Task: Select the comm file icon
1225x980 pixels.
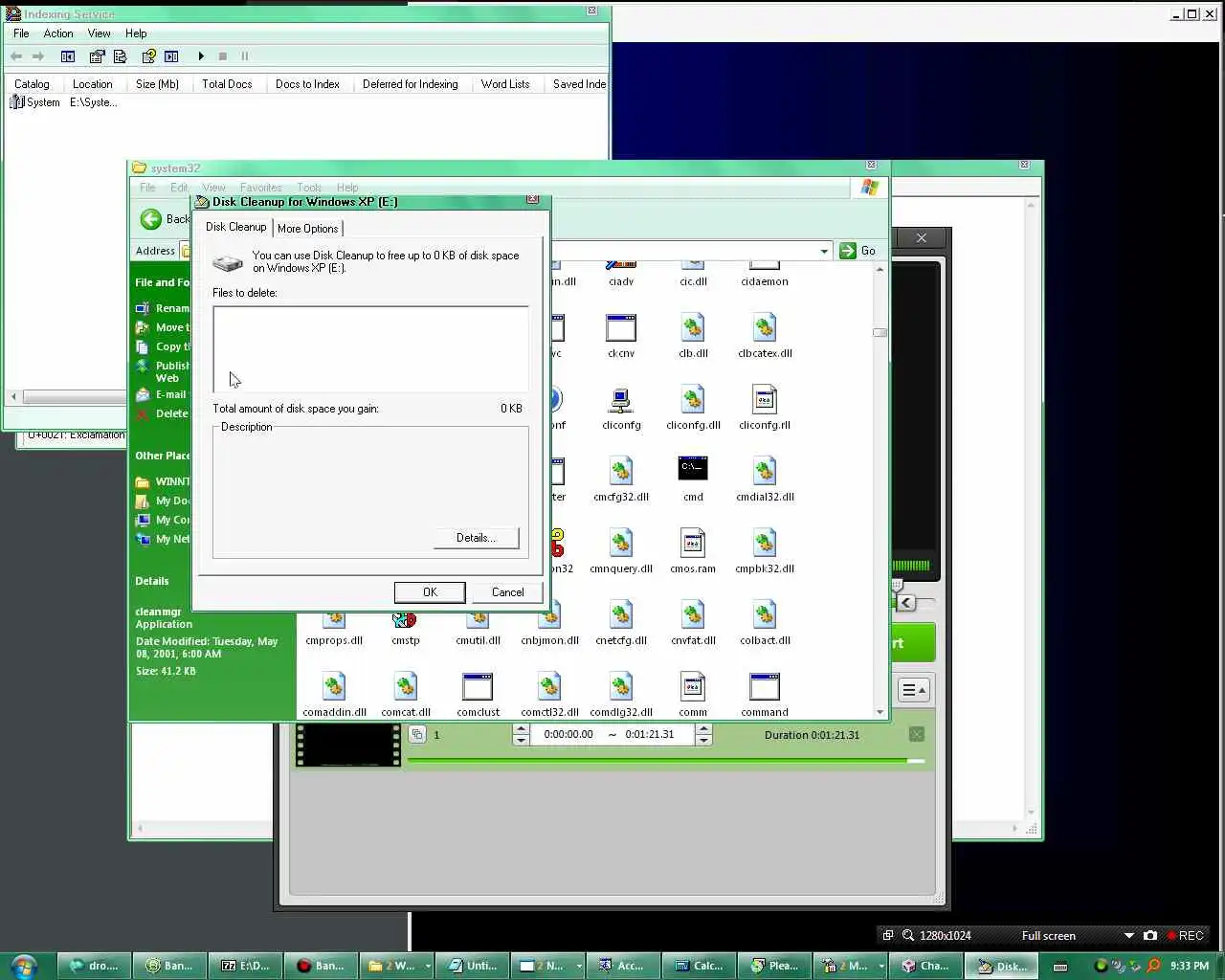Action: 693,687
